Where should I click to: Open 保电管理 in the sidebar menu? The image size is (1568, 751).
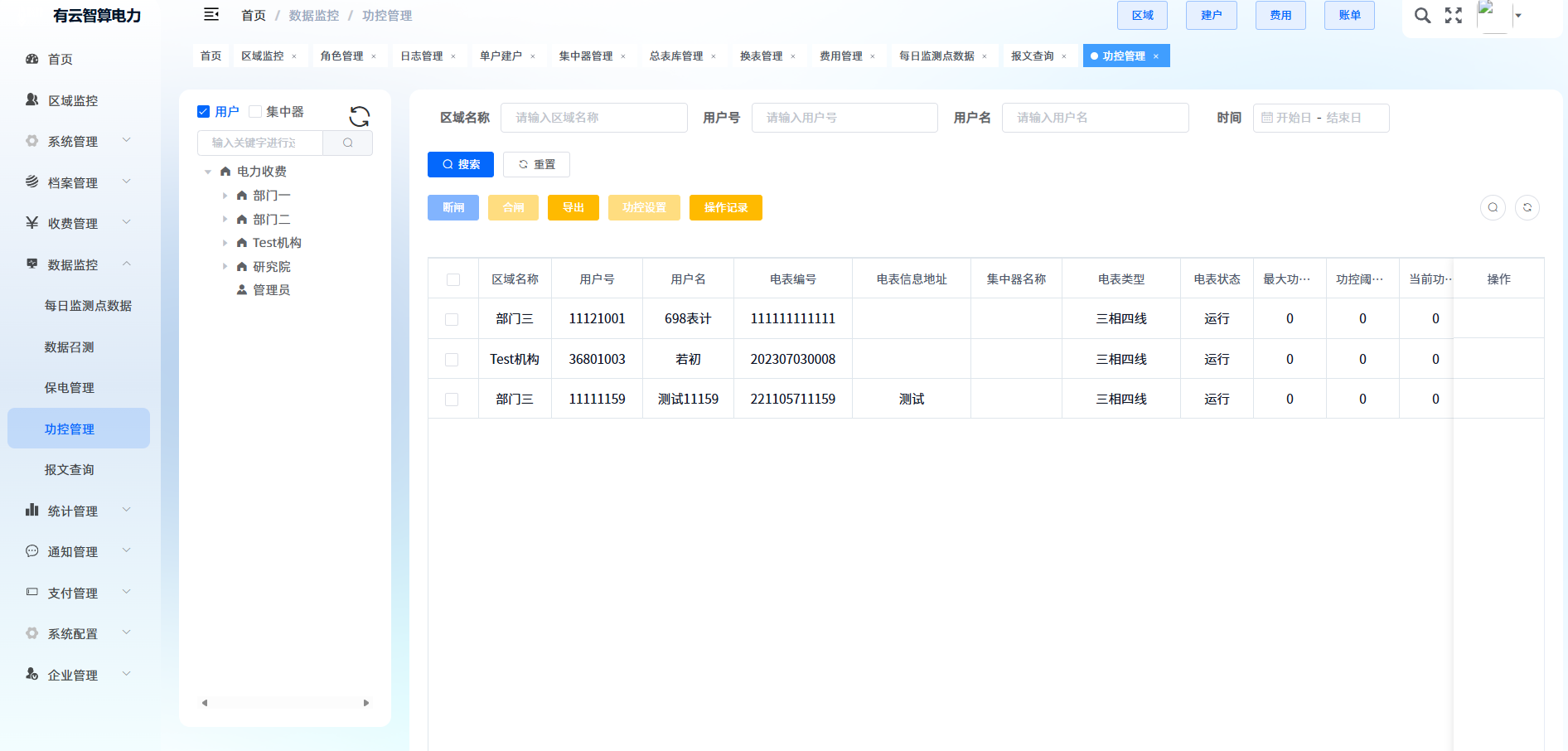coord(70,388)
